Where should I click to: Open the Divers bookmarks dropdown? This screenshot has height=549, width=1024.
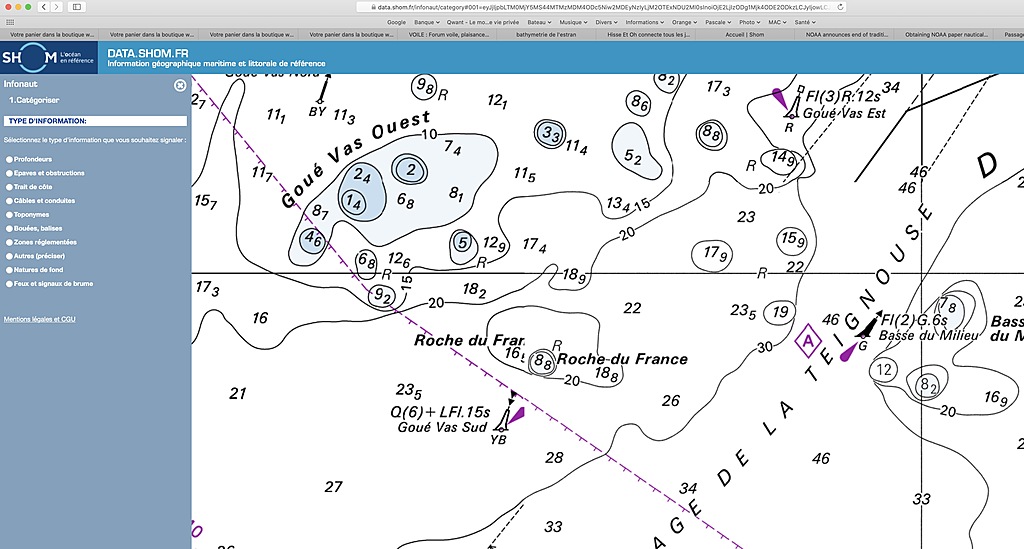click(x=606, y=22)
